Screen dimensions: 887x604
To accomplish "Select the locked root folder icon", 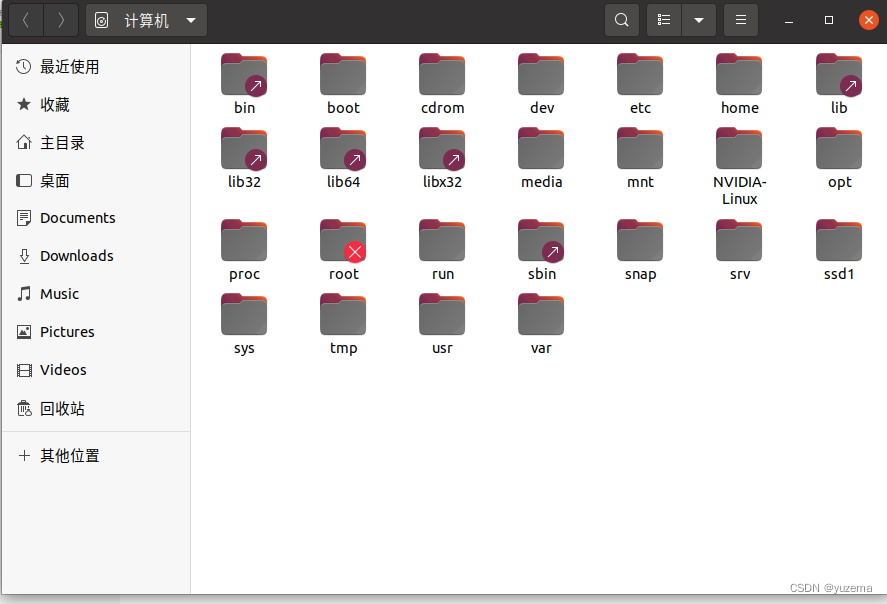I will (343, 240).
